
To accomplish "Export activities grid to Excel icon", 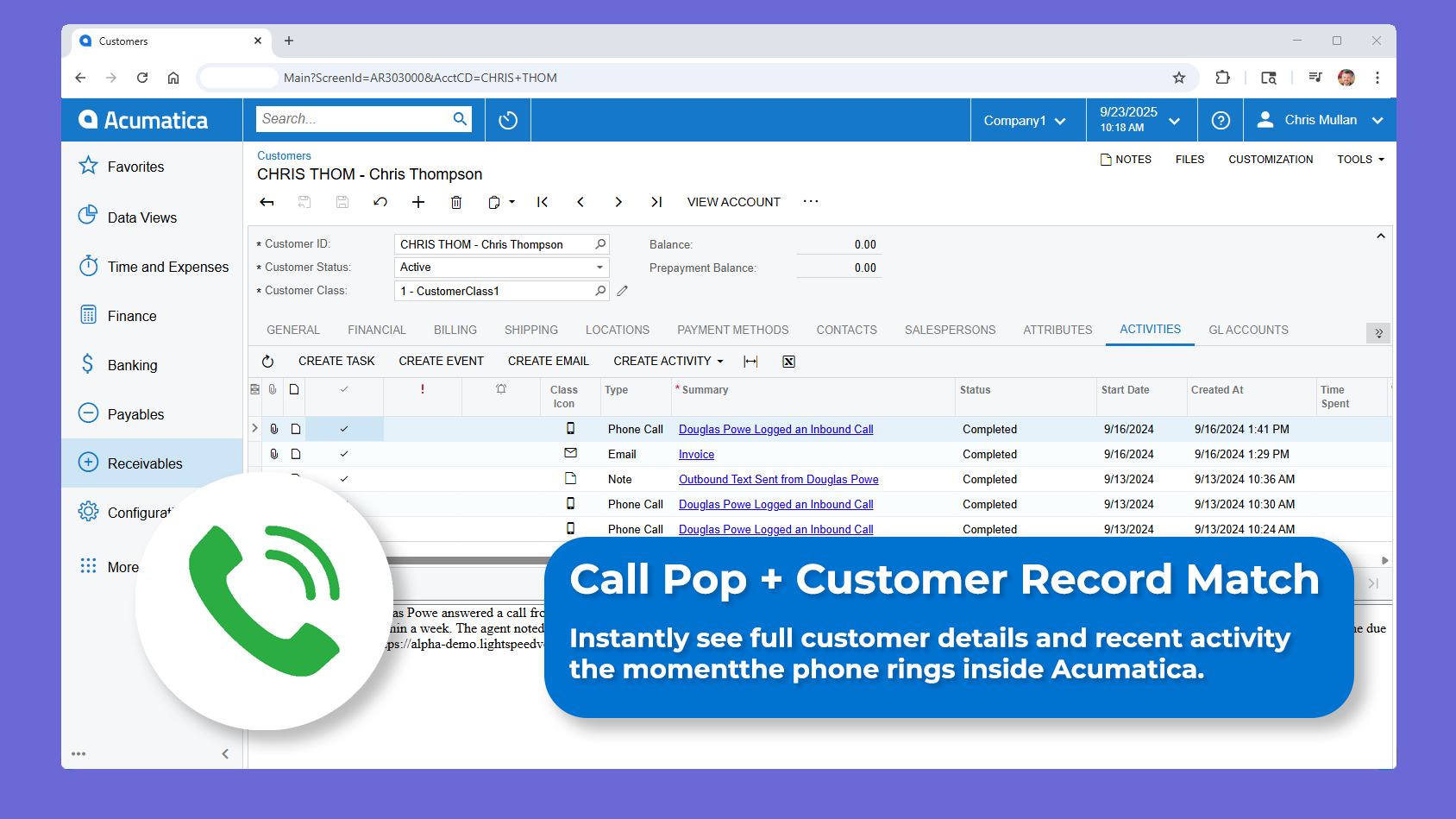I will coord(788,361).
